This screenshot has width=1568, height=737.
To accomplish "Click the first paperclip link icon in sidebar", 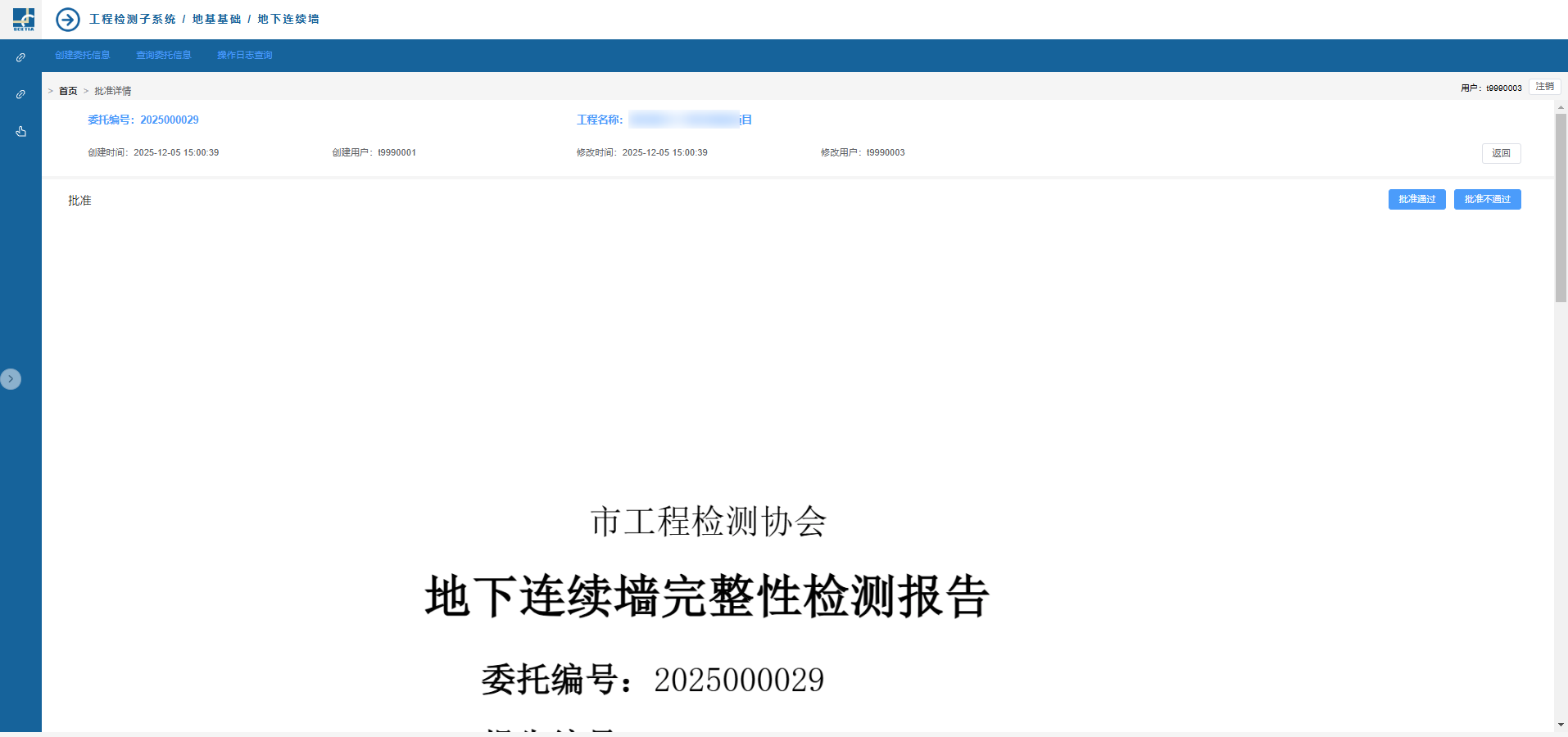I will [x=20, y=58].
